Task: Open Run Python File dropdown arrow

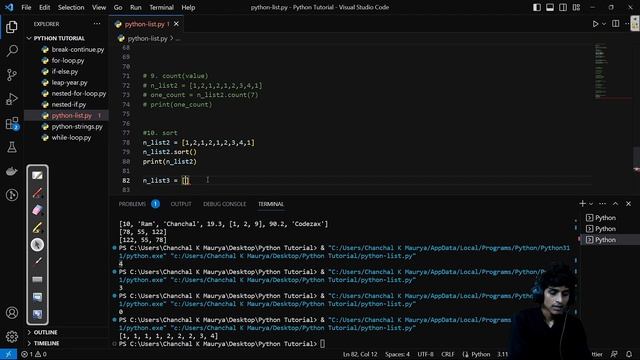Action: [x=604, y=24]
